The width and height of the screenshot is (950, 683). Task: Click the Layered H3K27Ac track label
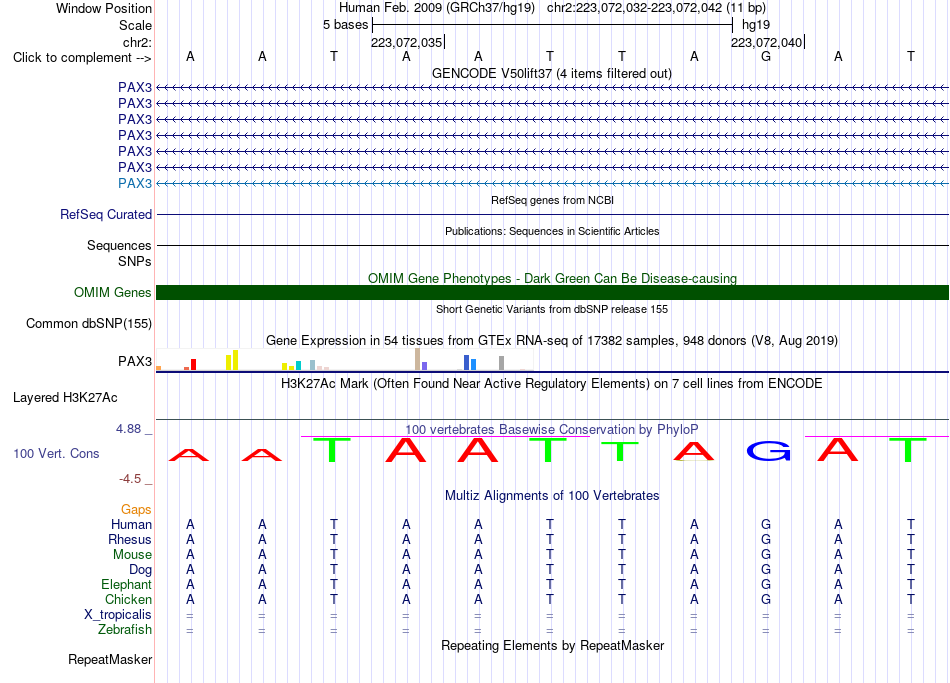tap(65, 398)
